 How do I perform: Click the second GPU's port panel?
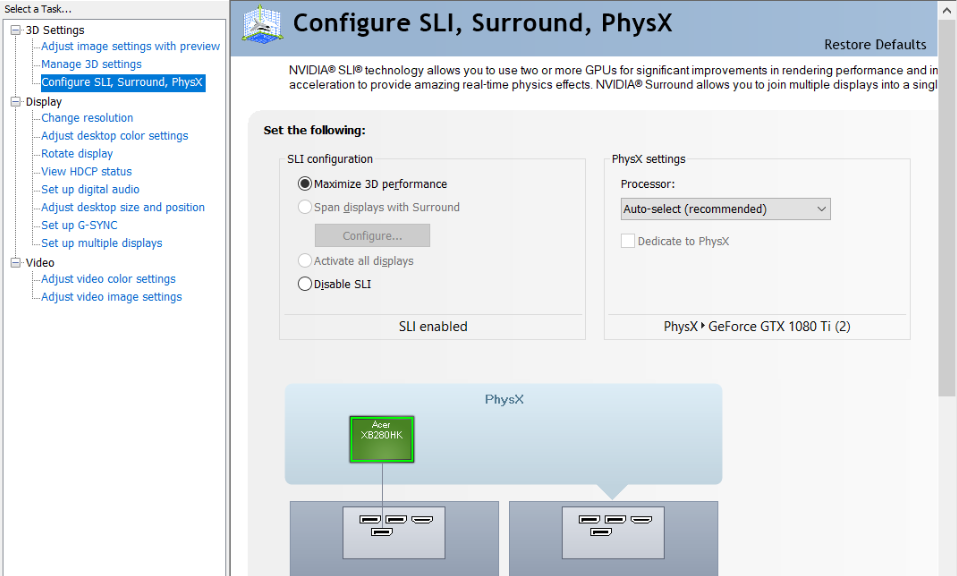click(613, 532)
